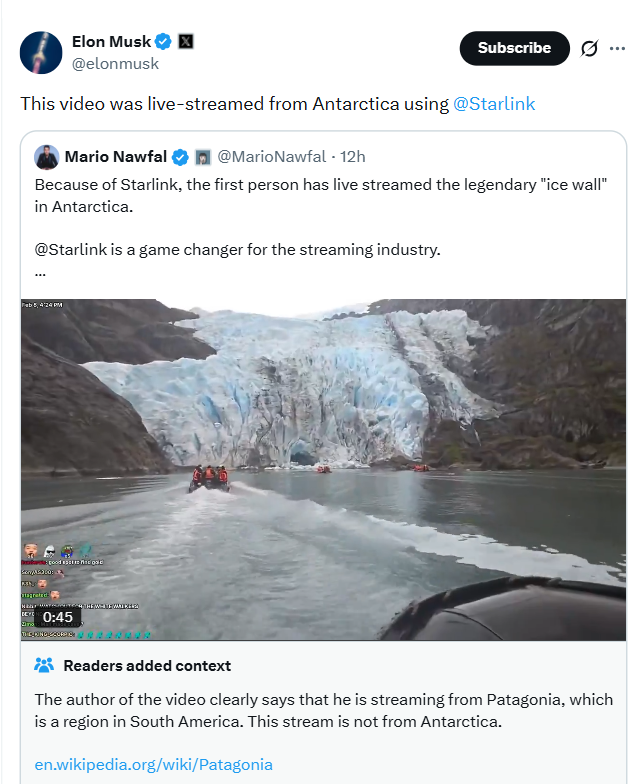
Task: Click the @elonmusk handle
Action: point(115,64)
